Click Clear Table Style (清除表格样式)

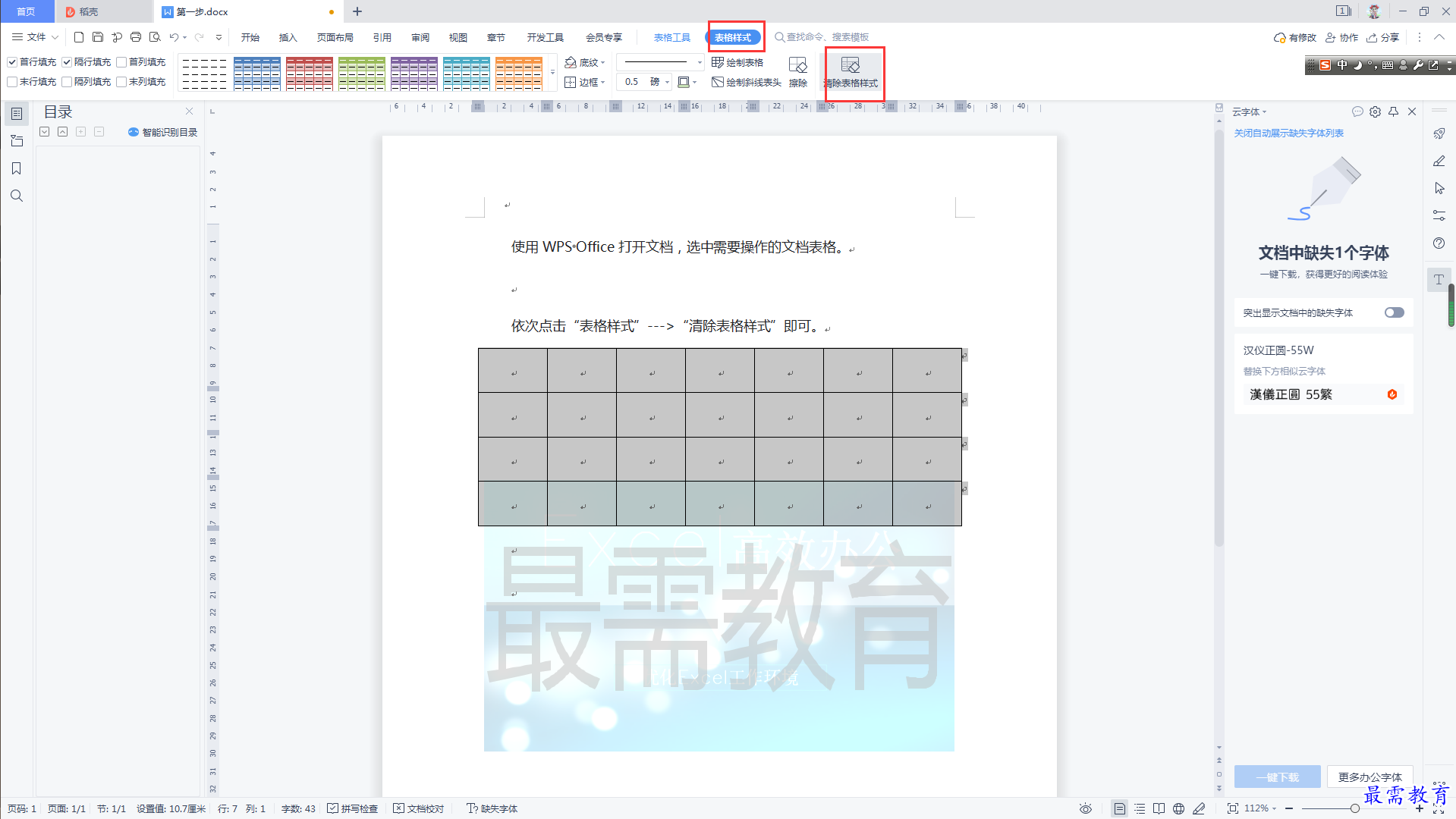click(x=851, y=73)
